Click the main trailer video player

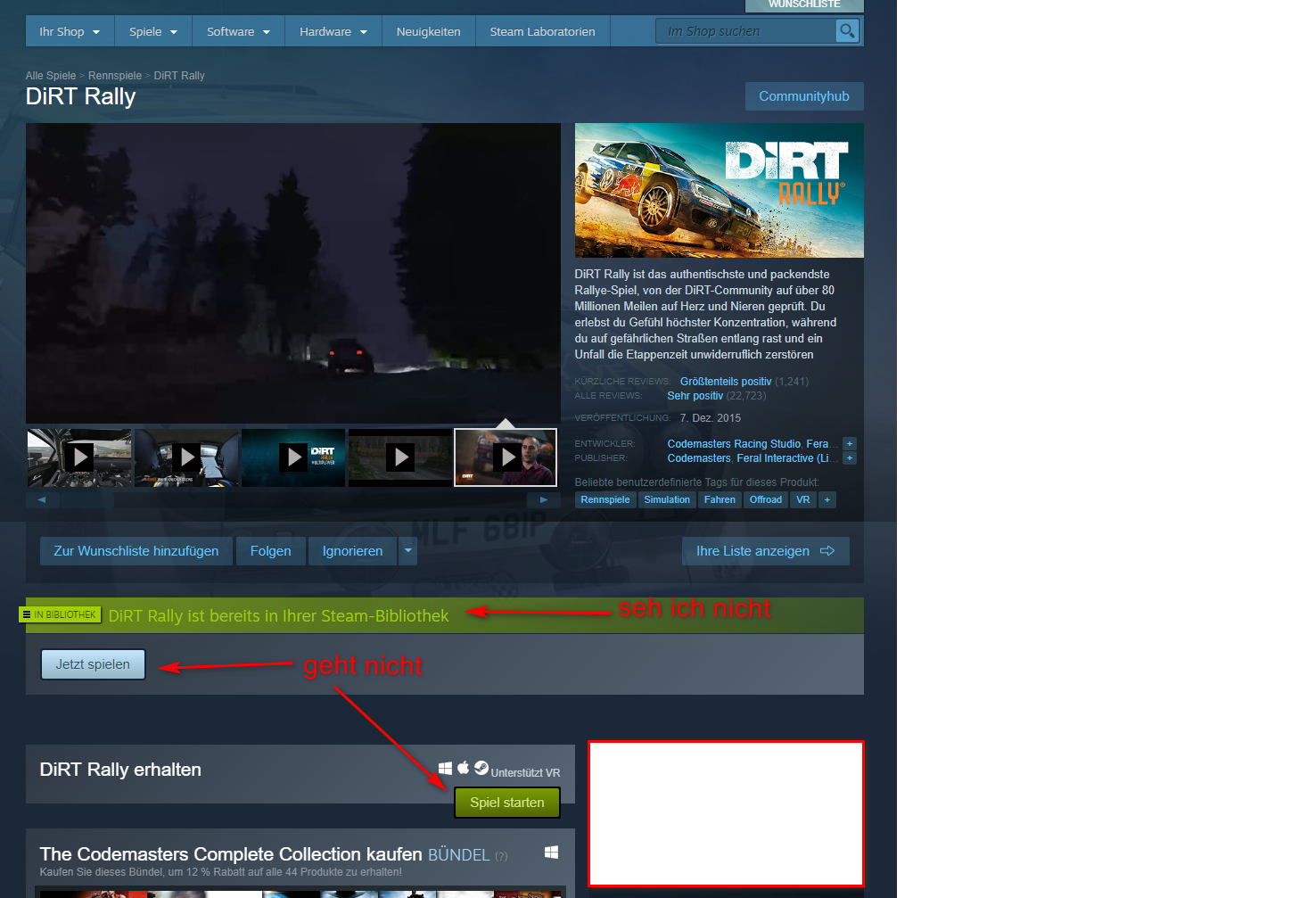click(293, 273)
